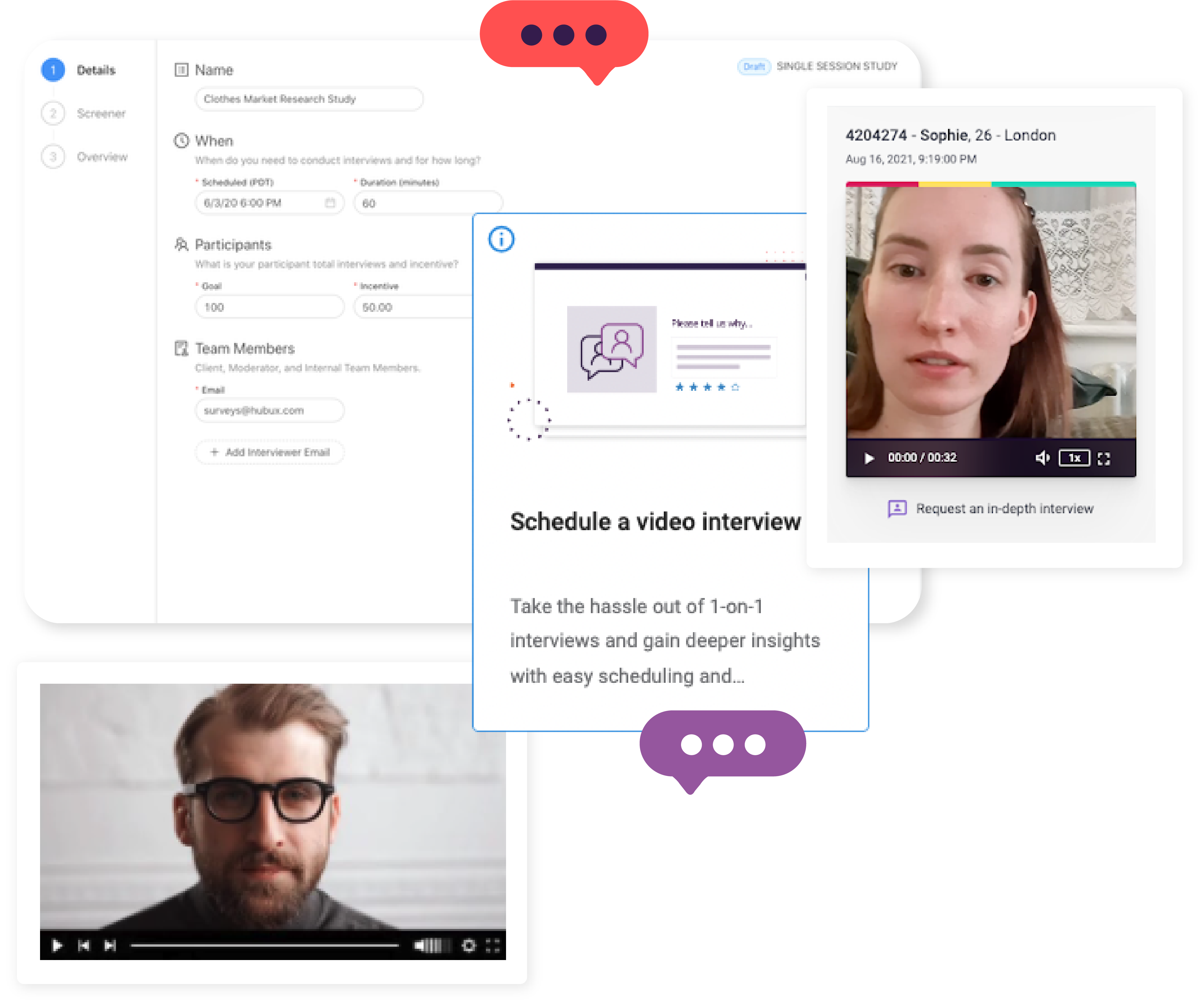Click the Participants section icon
Image resolution: width=1204 pixels, height=1006 pixels.
click(181, 245)
